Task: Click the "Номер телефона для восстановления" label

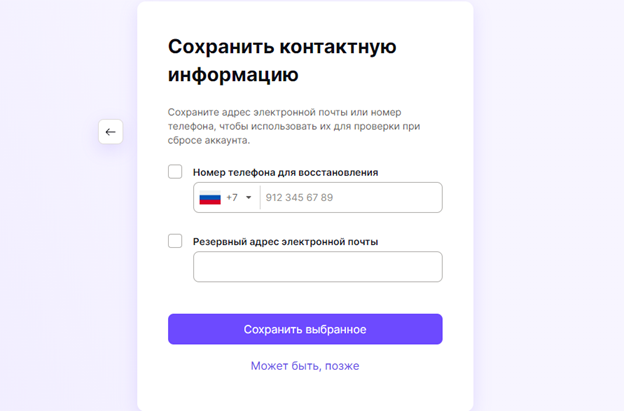Action: click(285, 173)
